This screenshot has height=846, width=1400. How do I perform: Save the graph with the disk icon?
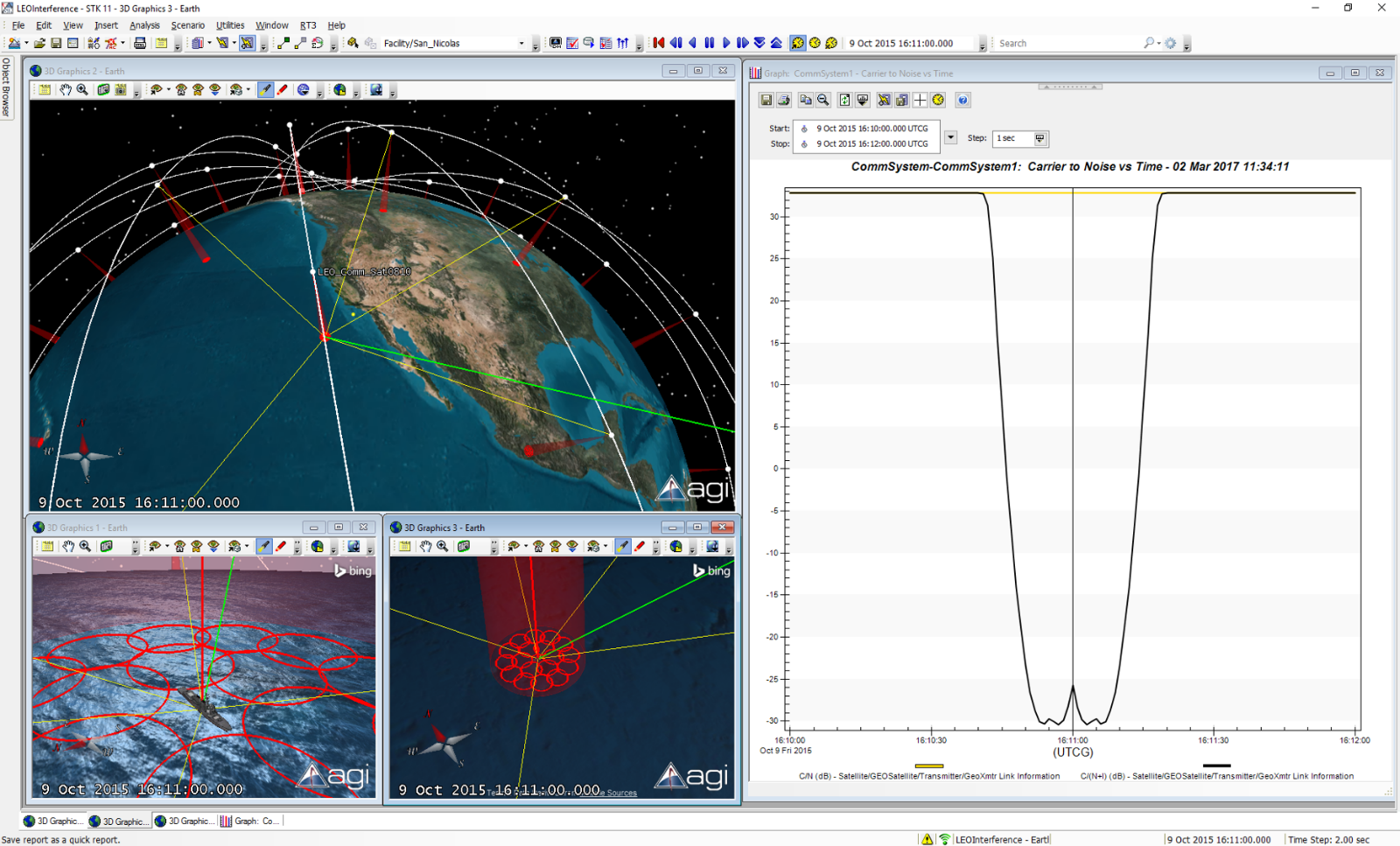[766, 101]
